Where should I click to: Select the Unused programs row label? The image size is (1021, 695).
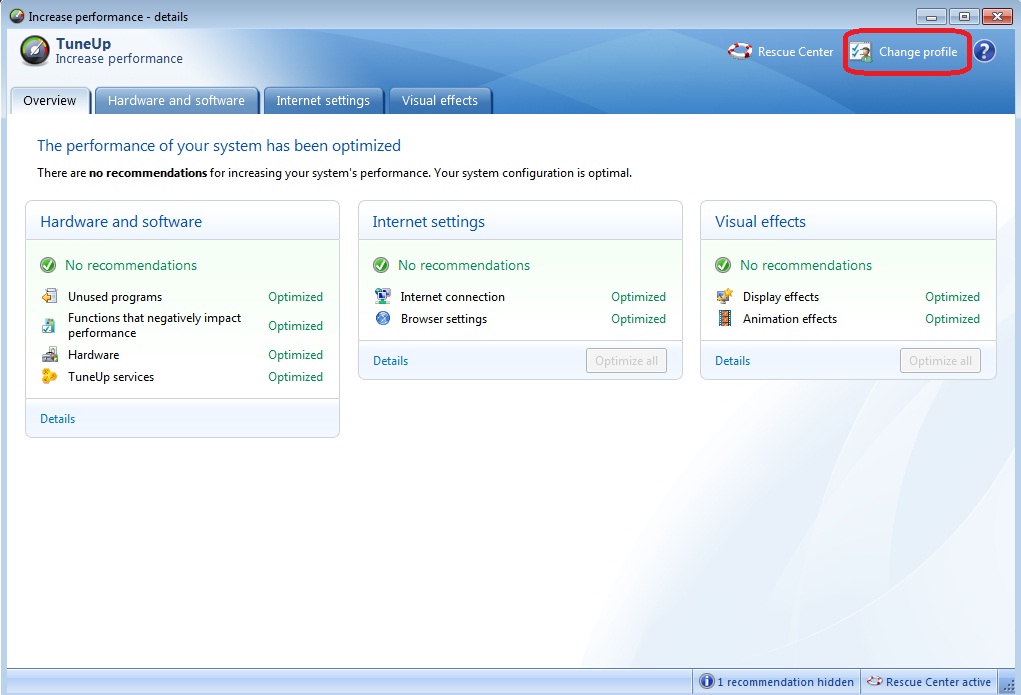pos(115,296)
